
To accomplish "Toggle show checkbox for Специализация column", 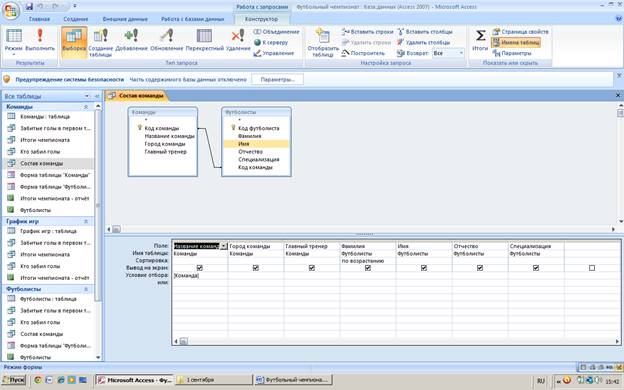I will 536,268.
